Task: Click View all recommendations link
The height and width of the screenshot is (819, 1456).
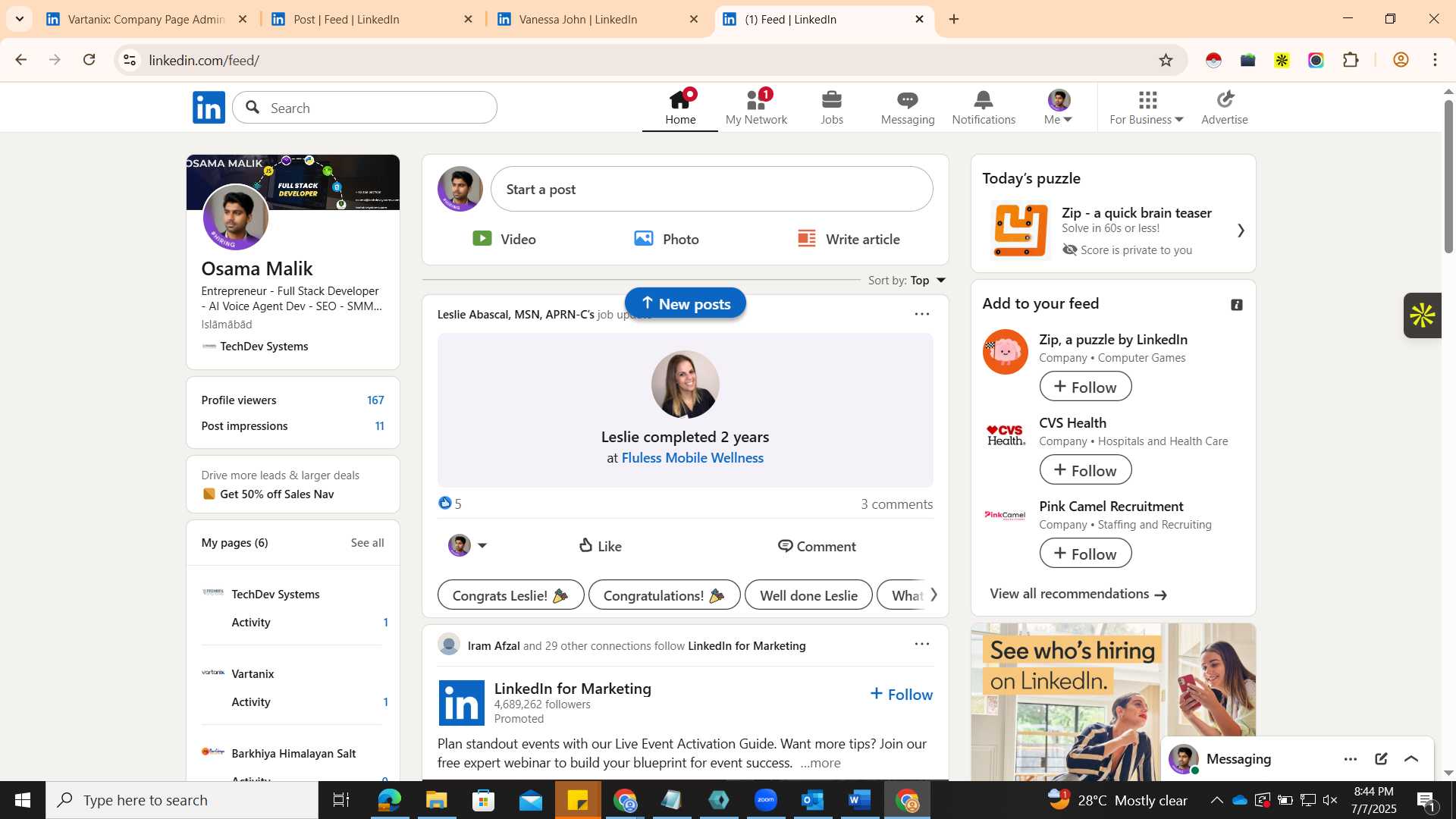Action: (1078, 594)
